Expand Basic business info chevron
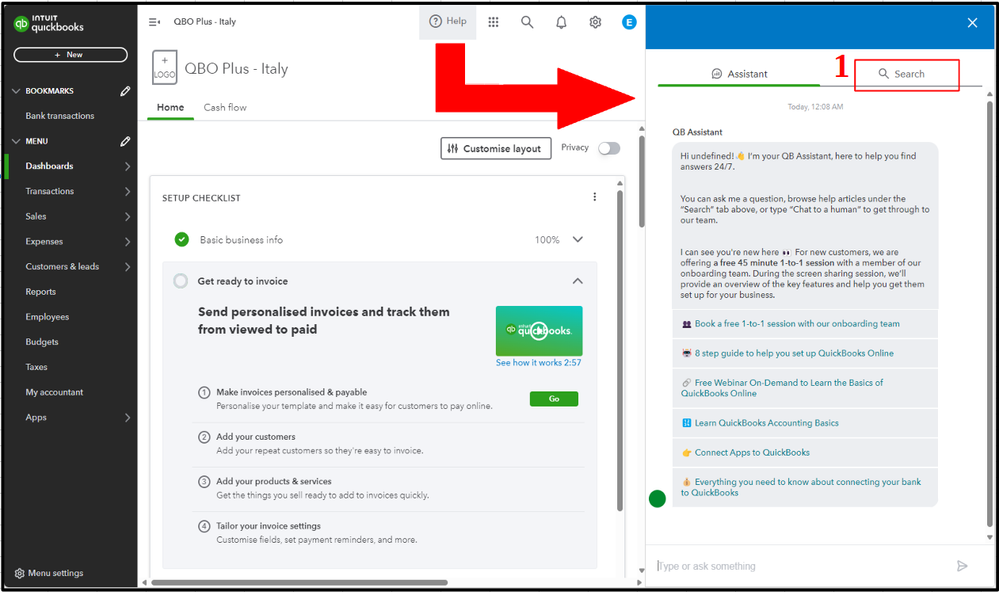The image size is (999, 592). (578, 240)
